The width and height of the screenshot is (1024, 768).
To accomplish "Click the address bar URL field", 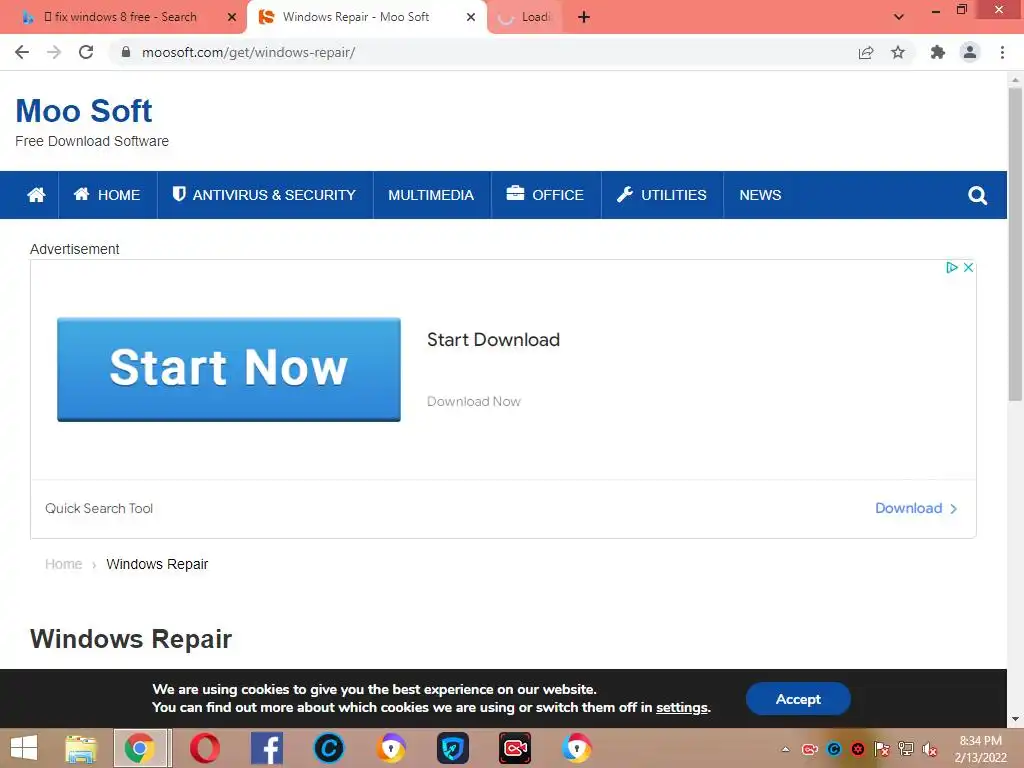I will 483,52.
